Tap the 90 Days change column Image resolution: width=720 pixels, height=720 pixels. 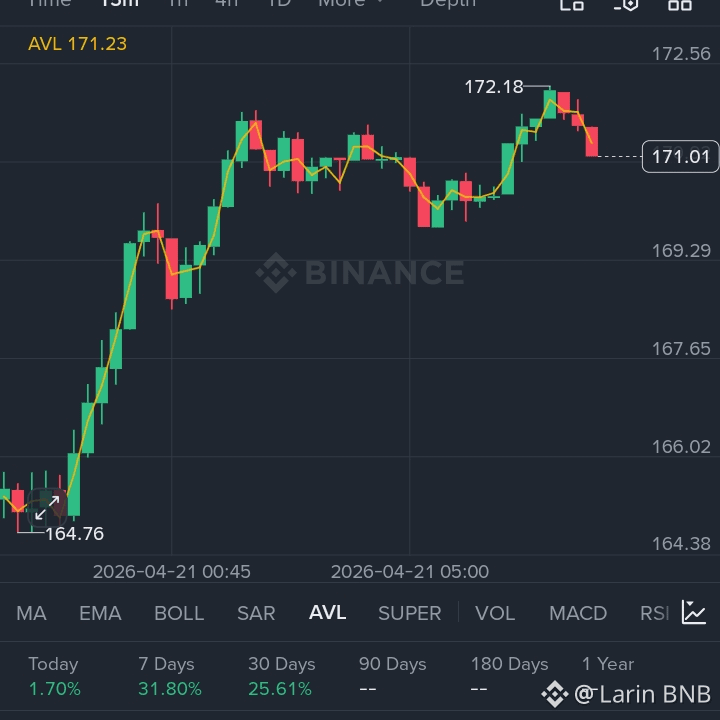coord(393,676)
